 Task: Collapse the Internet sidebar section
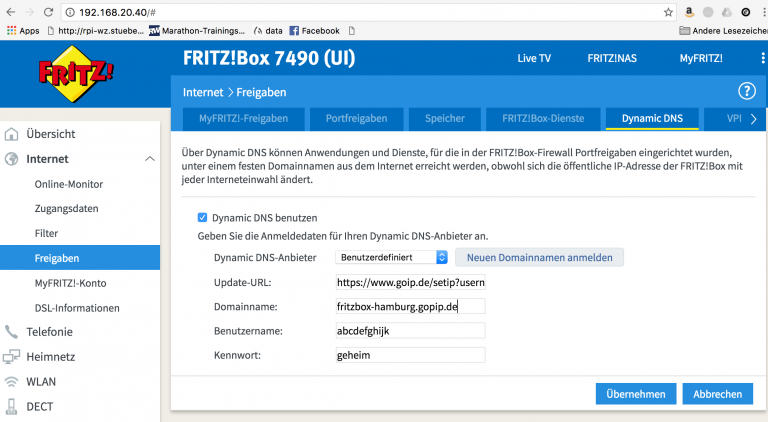[x=150, y=159]
